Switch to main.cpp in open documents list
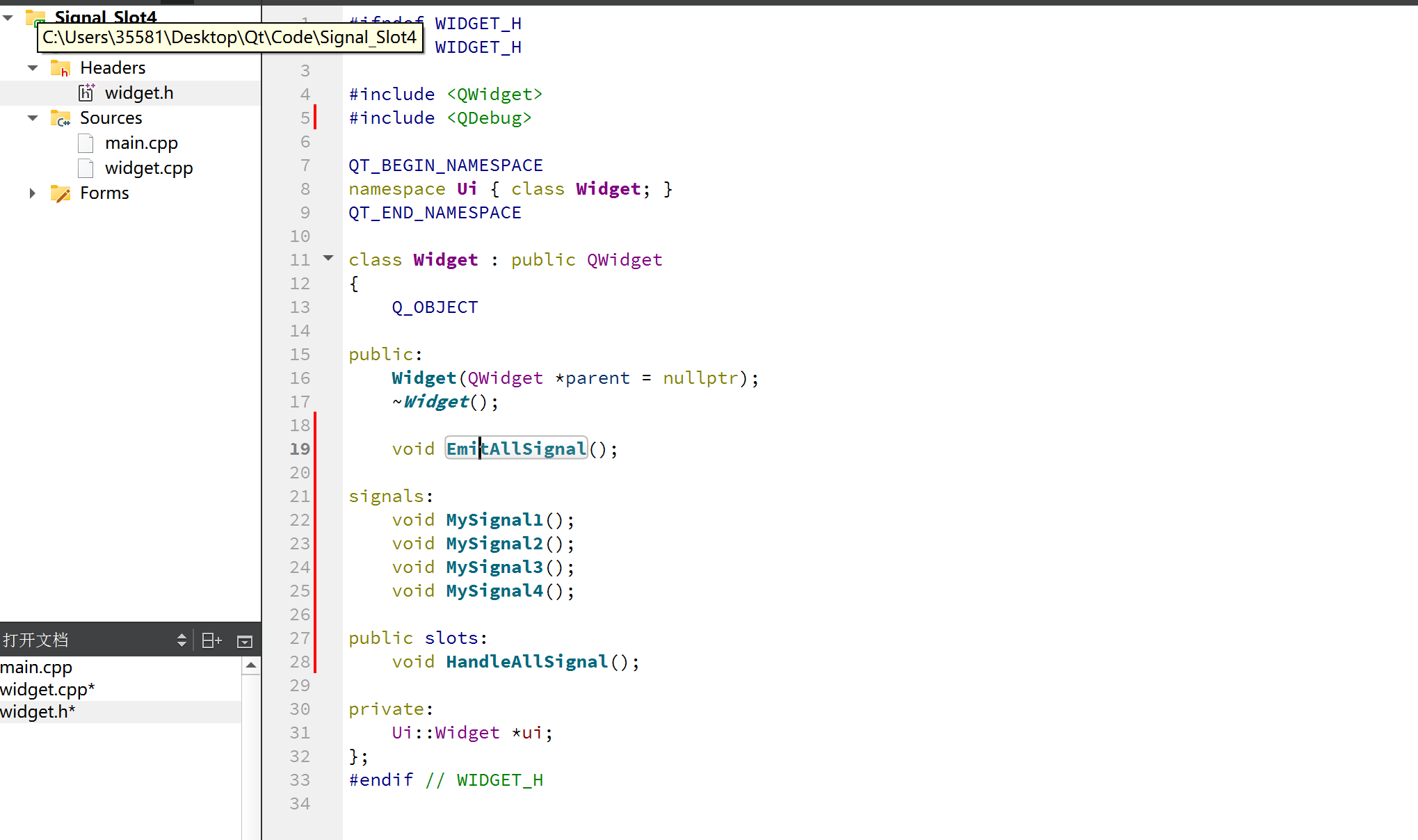 click(x=36, y=667)
